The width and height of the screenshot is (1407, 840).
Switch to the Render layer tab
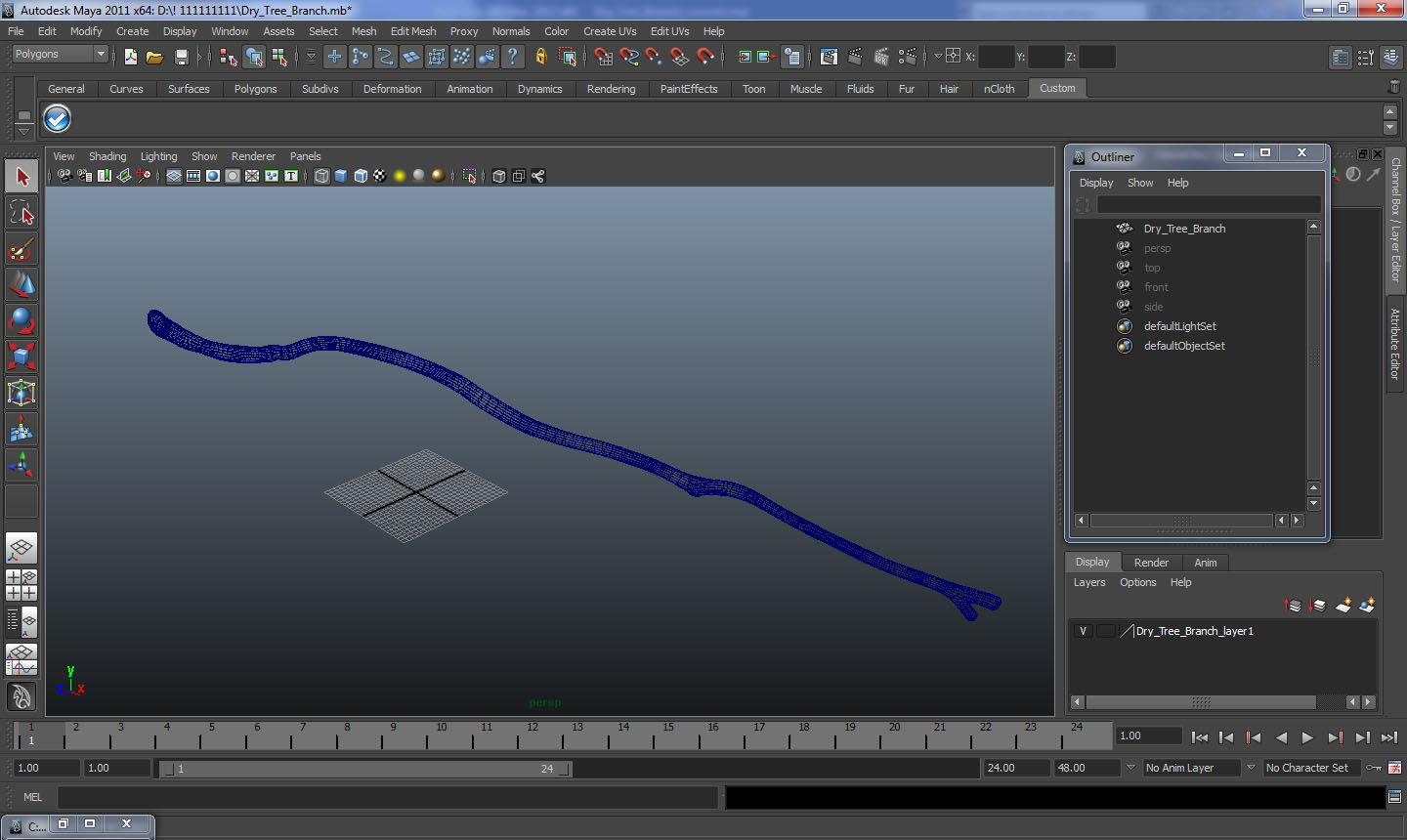coord(1151,563)
